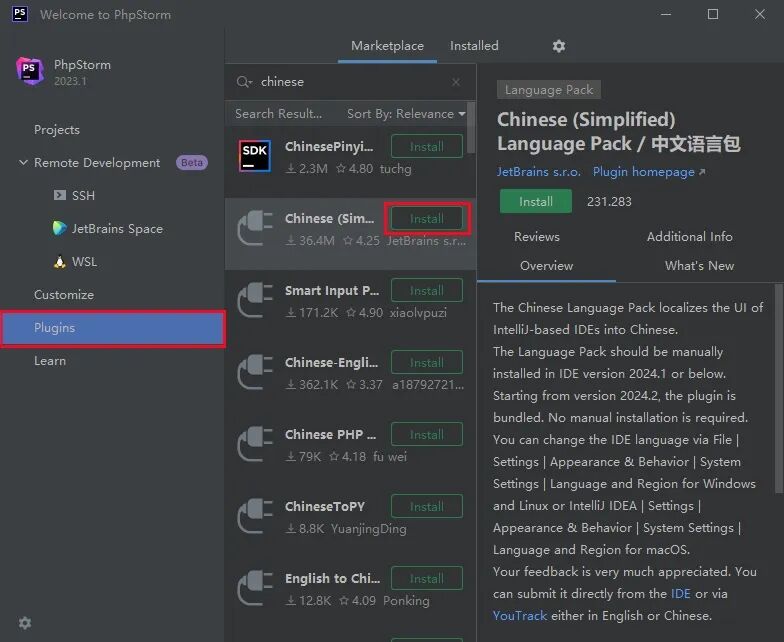The width and height of the screenshot is (784, 642).
Task: Click the Chinese PHP plugin plug icon
Action: click(x=255, y=444)
